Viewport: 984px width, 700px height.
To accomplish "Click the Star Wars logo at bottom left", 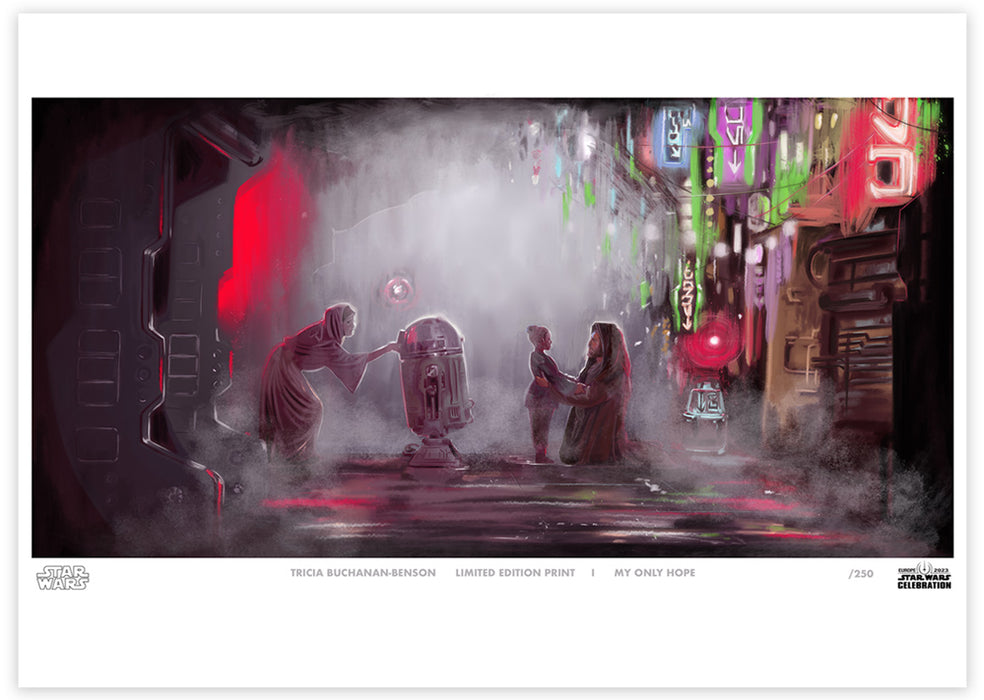I will coord(62,577).
